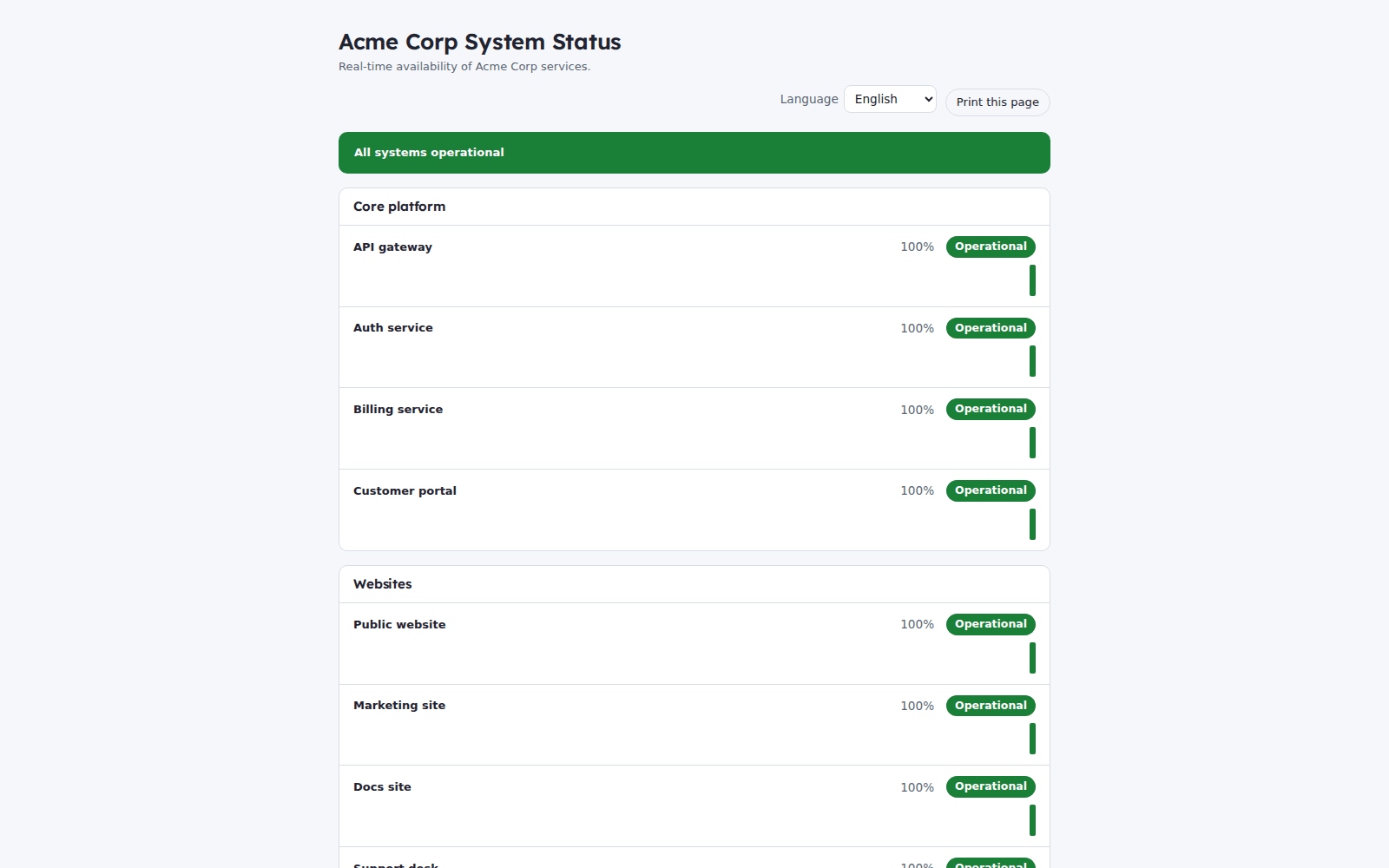Click the Billing service uptime bar
This screenshot has width=1389, height=868.
coord(1032,443)
